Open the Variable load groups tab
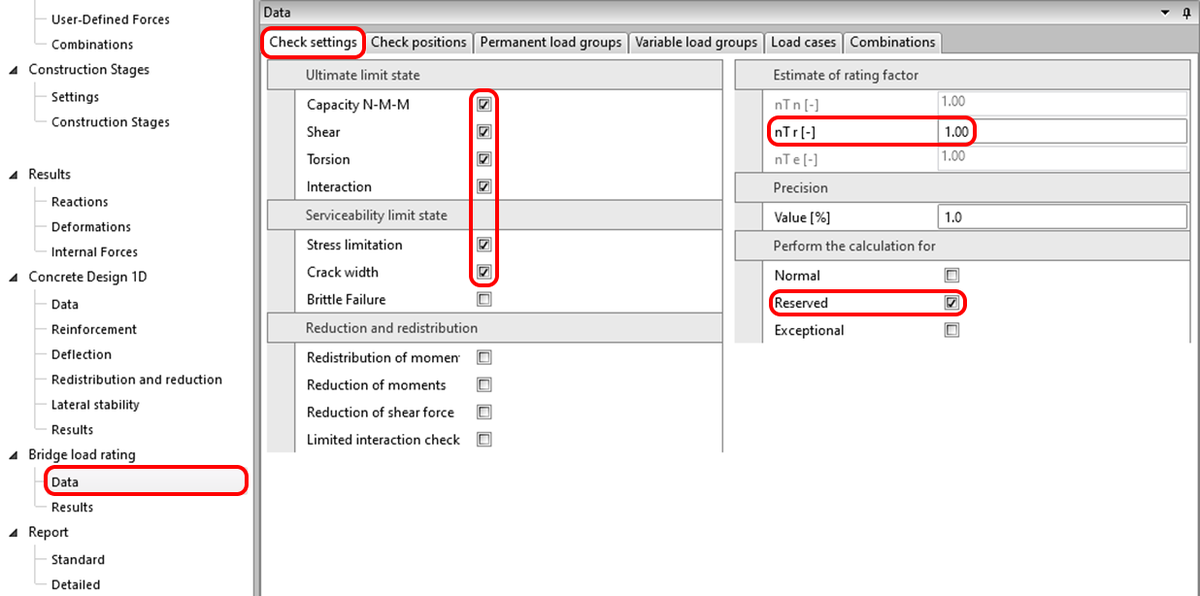Screen dimensions: 1200x596 click(x=695, y=42)
